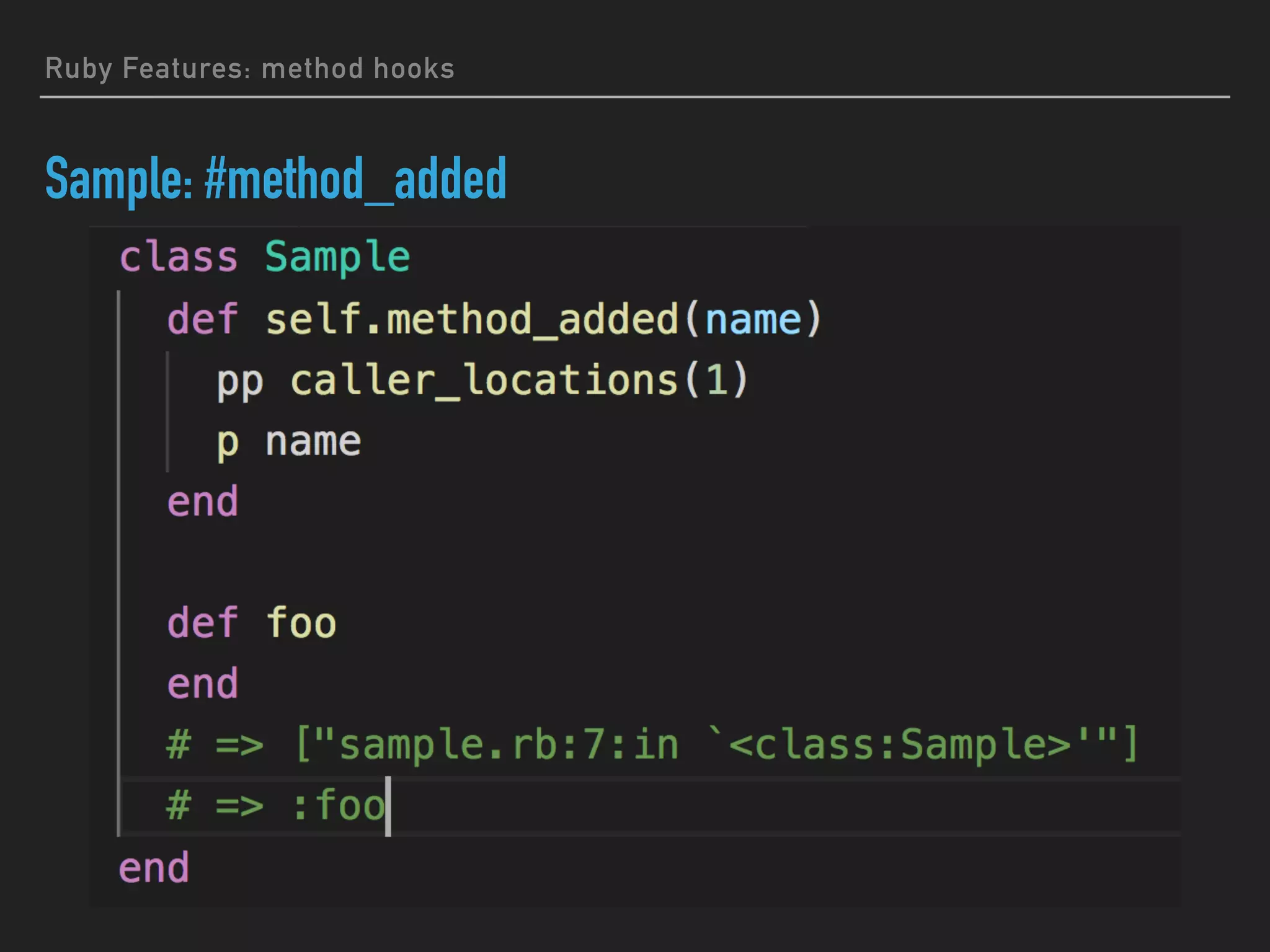Click the 'p name' statement line
Viewport: 1270px width, 952px height.
tap(289, 441)
